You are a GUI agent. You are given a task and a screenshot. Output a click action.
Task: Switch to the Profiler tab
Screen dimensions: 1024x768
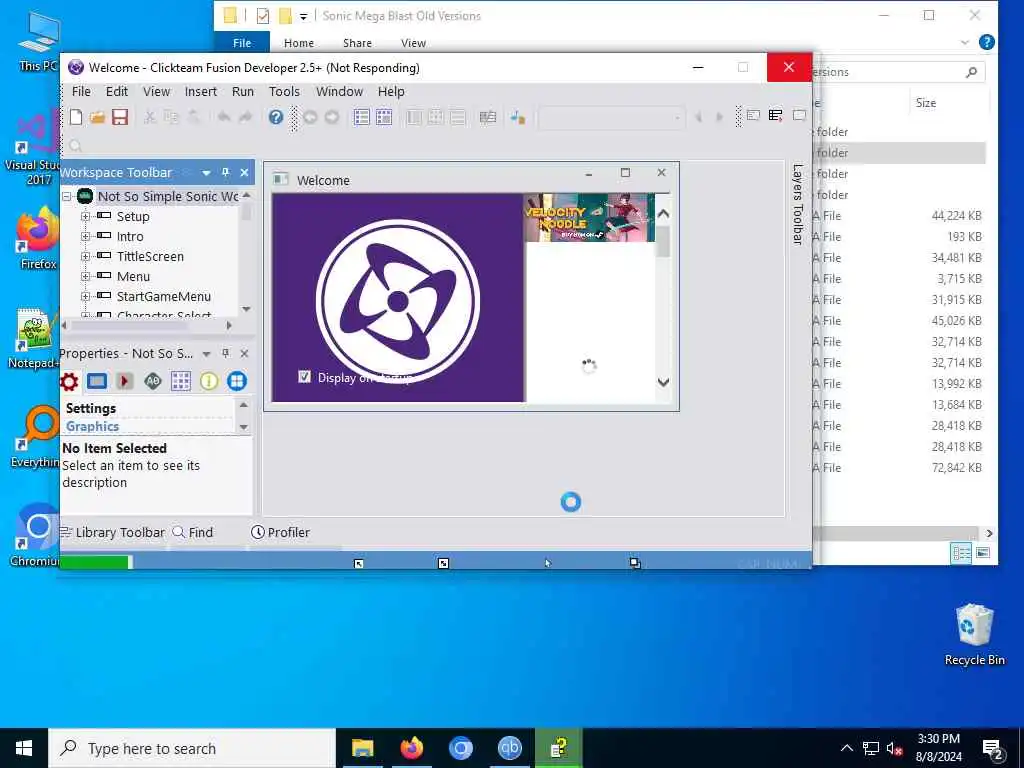pos(281,532)
